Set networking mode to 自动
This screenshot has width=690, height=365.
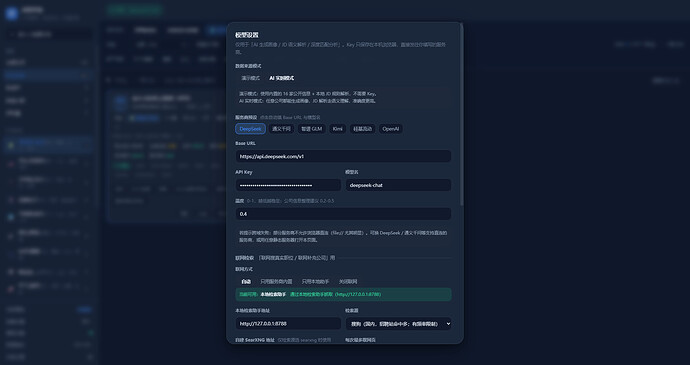246,281
